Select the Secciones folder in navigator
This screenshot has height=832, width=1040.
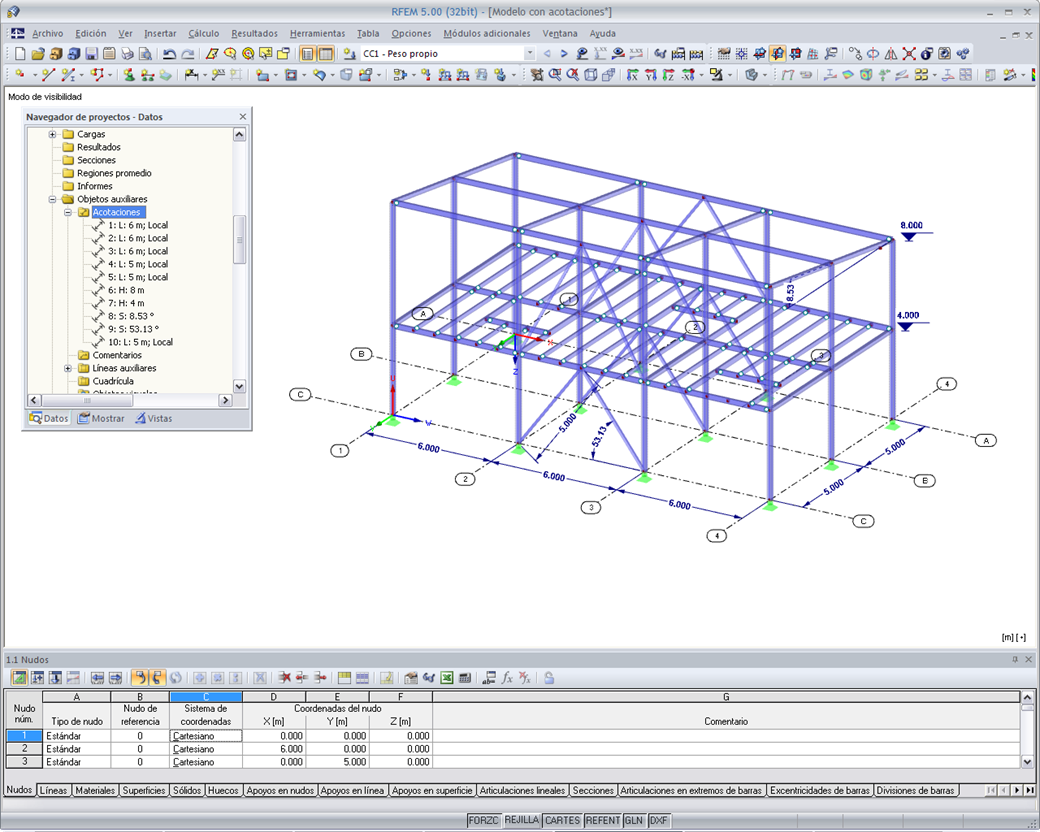pos(96,160)
